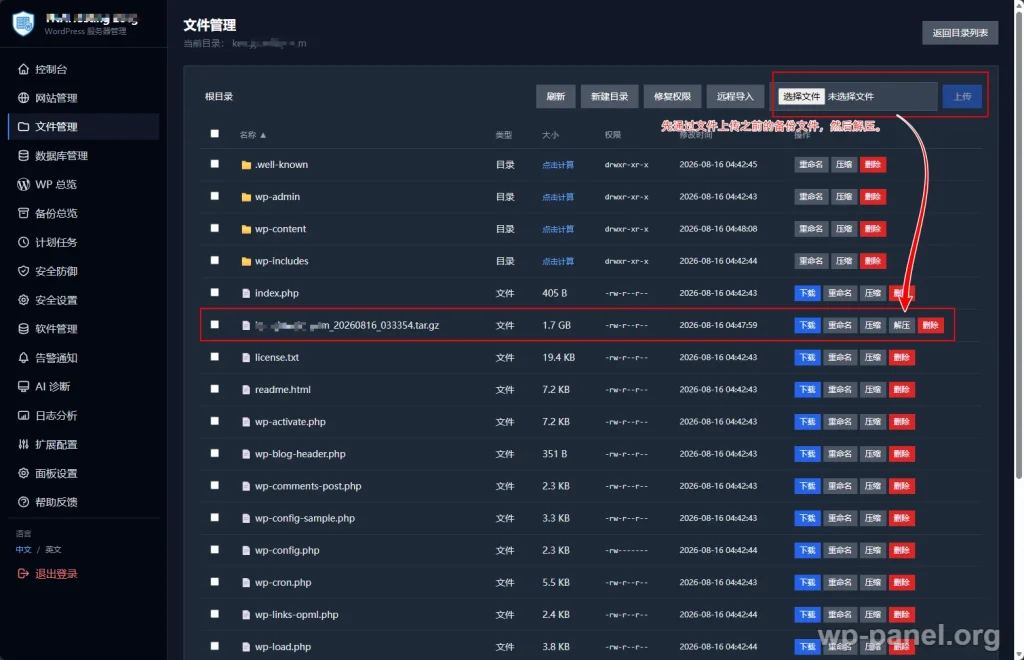The width and height of the screenshot is (1024, 660).
Task: Click the 告警通知 bell icon
Action: pos(24,358)
